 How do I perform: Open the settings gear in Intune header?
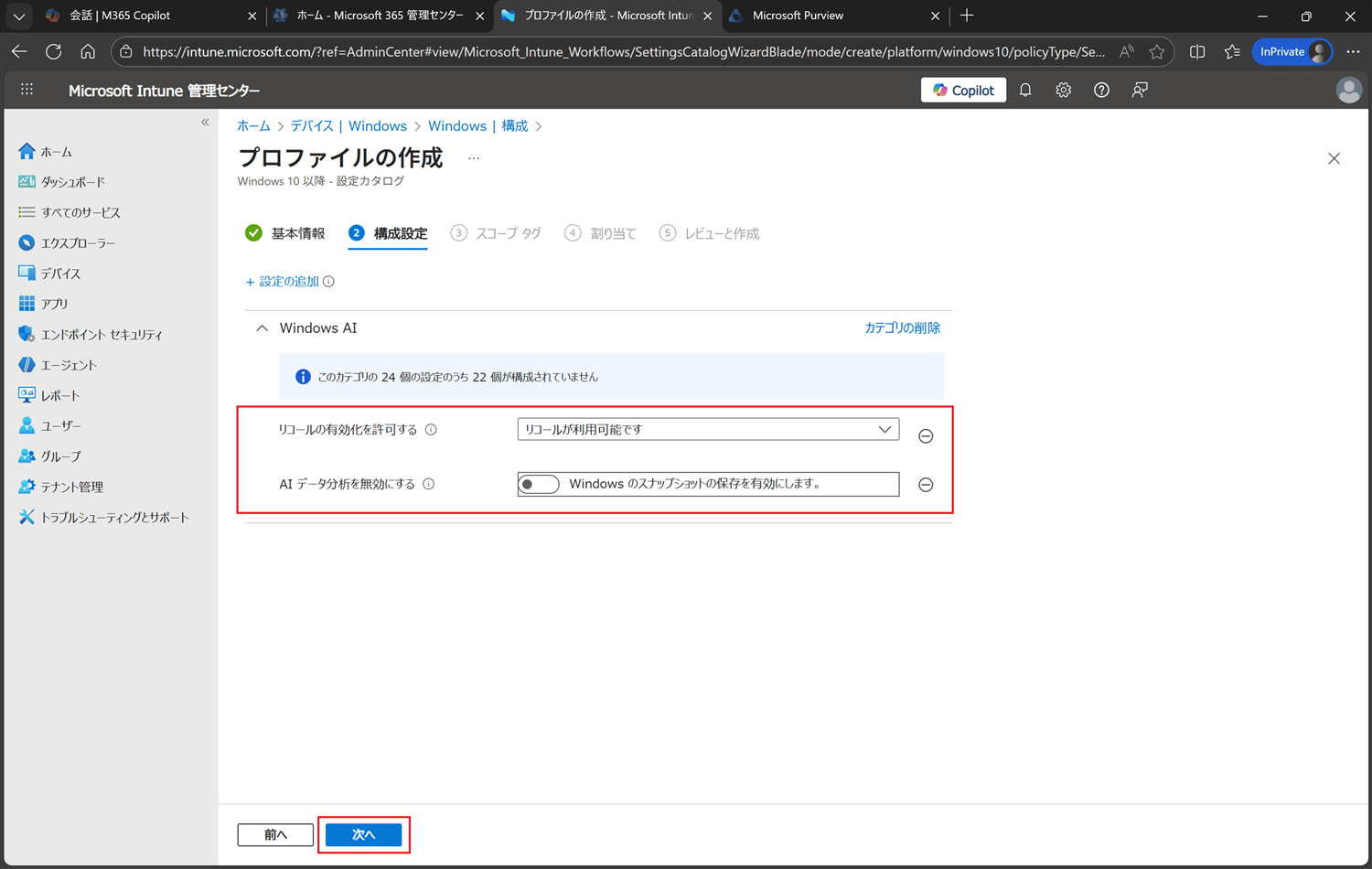[1063, 90]
